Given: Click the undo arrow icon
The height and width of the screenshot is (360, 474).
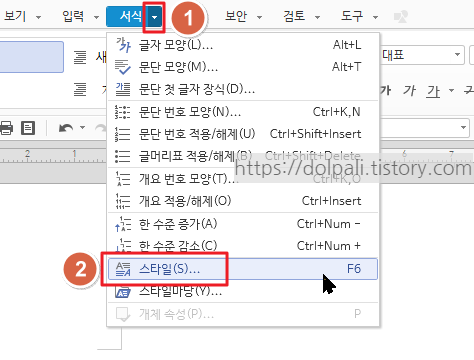Looking at the screenshot, I should [x=66, y=128].
